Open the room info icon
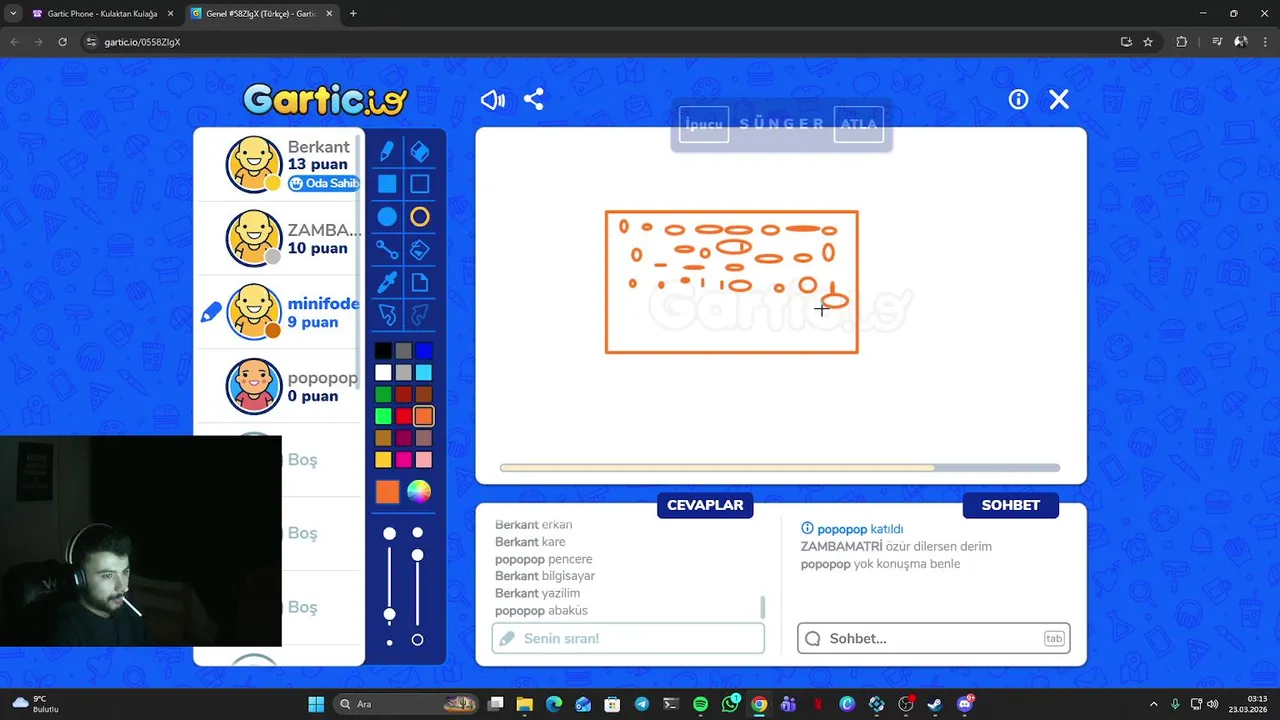 [1018, 100]
